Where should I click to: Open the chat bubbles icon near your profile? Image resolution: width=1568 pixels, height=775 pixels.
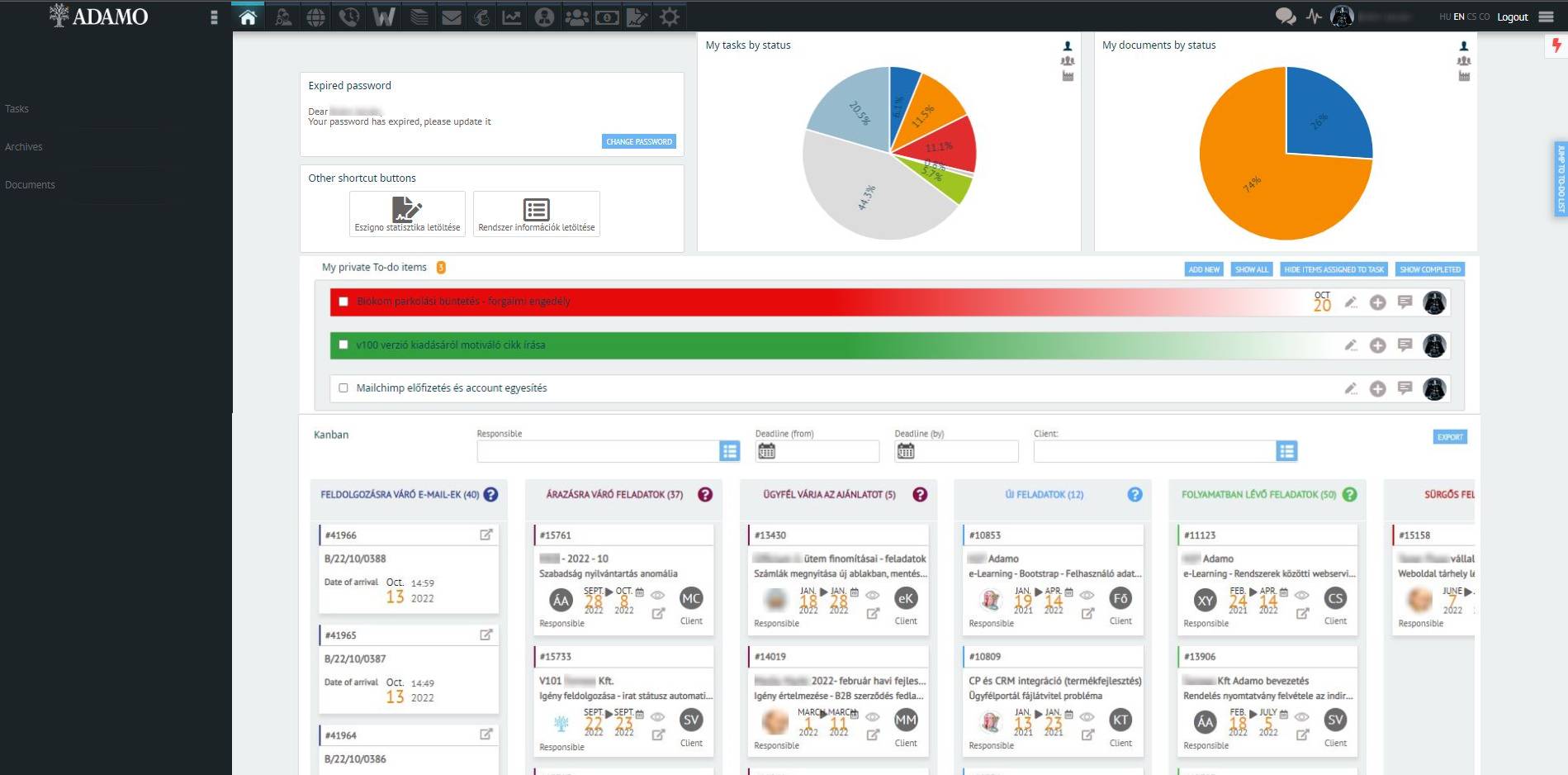1286,17
